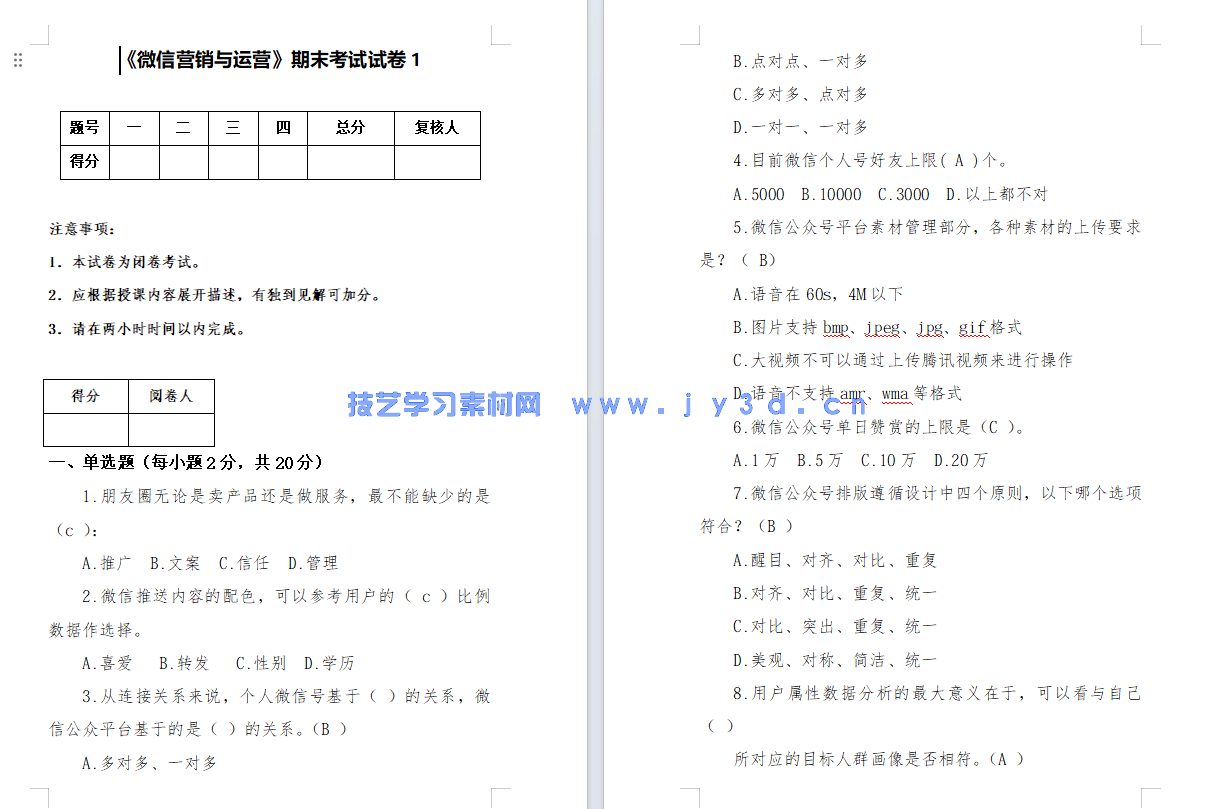1210x809 pixels.
Task: Select the document title 《微信营销与运营》期末考试试卷1
Action: point(271,58)
